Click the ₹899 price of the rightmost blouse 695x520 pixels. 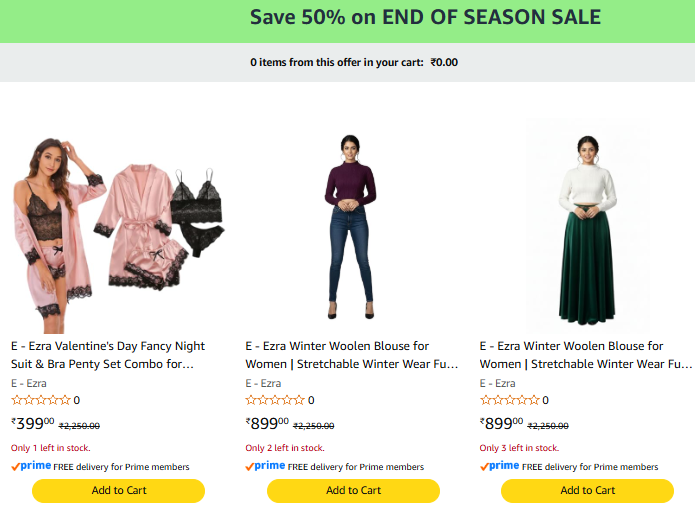click(x=502, y=423)
